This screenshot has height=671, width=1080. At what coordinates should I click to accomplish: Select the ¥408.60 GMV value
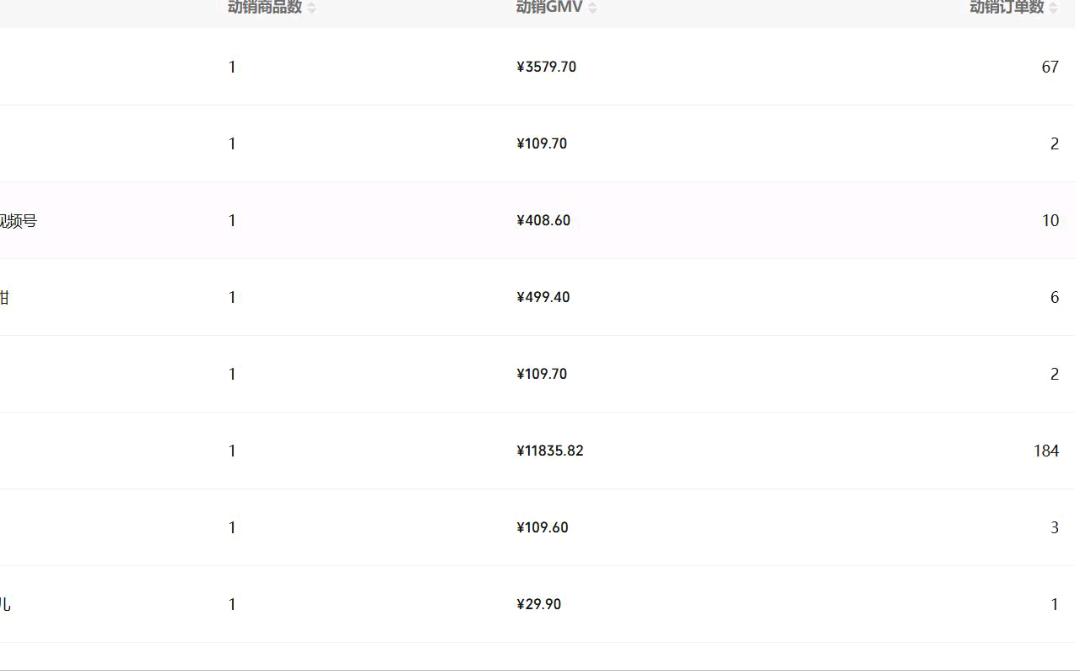point(543,220)
